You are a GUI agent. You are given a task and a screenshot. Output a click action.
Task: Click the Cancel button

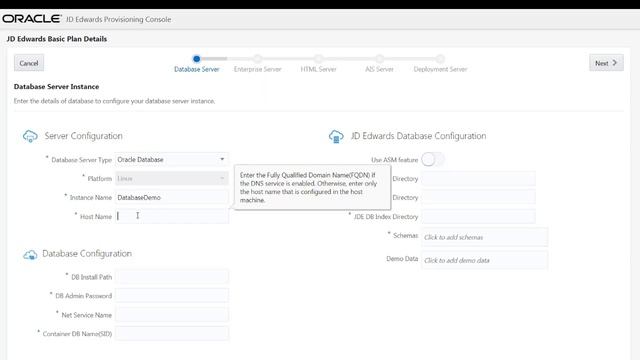point(29,63)
